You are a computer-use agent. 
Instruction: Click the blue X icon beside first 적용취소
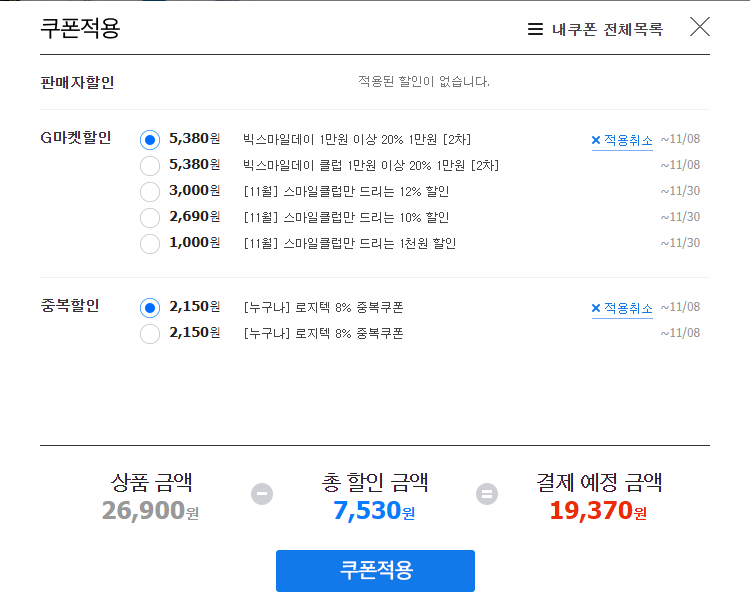[x=596, y=140]
